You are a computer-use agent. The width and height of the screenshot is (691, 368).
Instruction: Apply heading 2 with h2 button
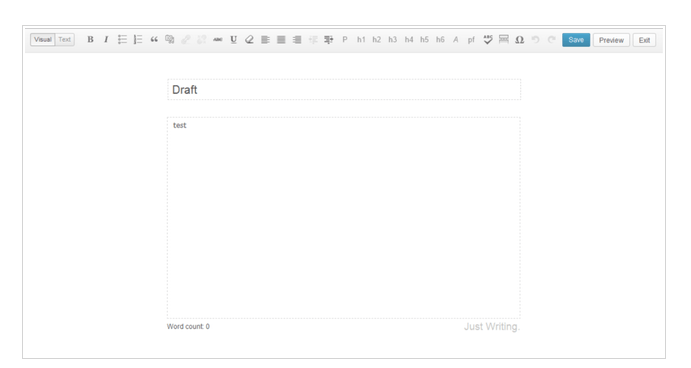(x=376, y=40)
